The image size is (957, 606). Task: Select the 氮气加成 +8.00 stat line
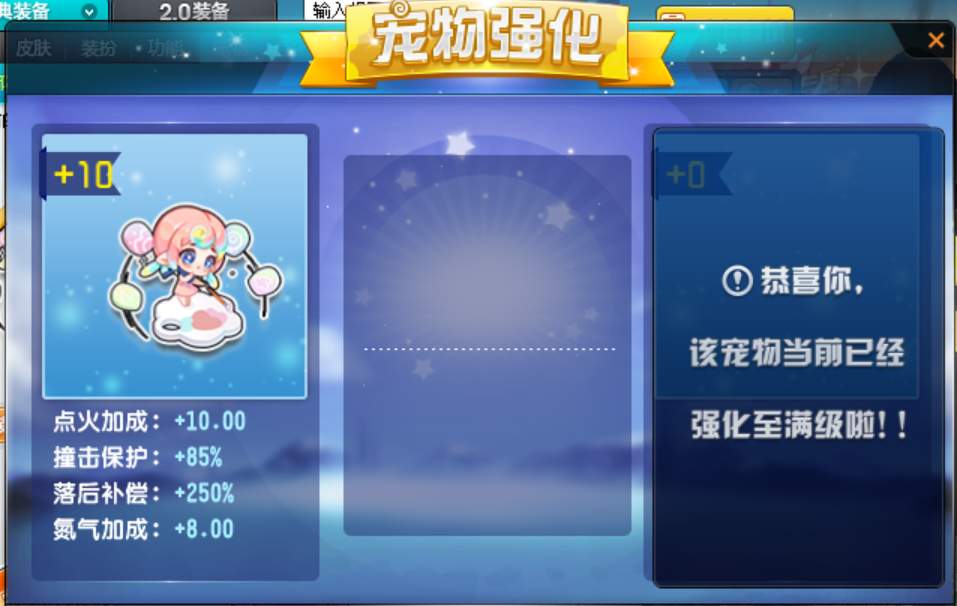pyautogui.click(x=143, y=529)
